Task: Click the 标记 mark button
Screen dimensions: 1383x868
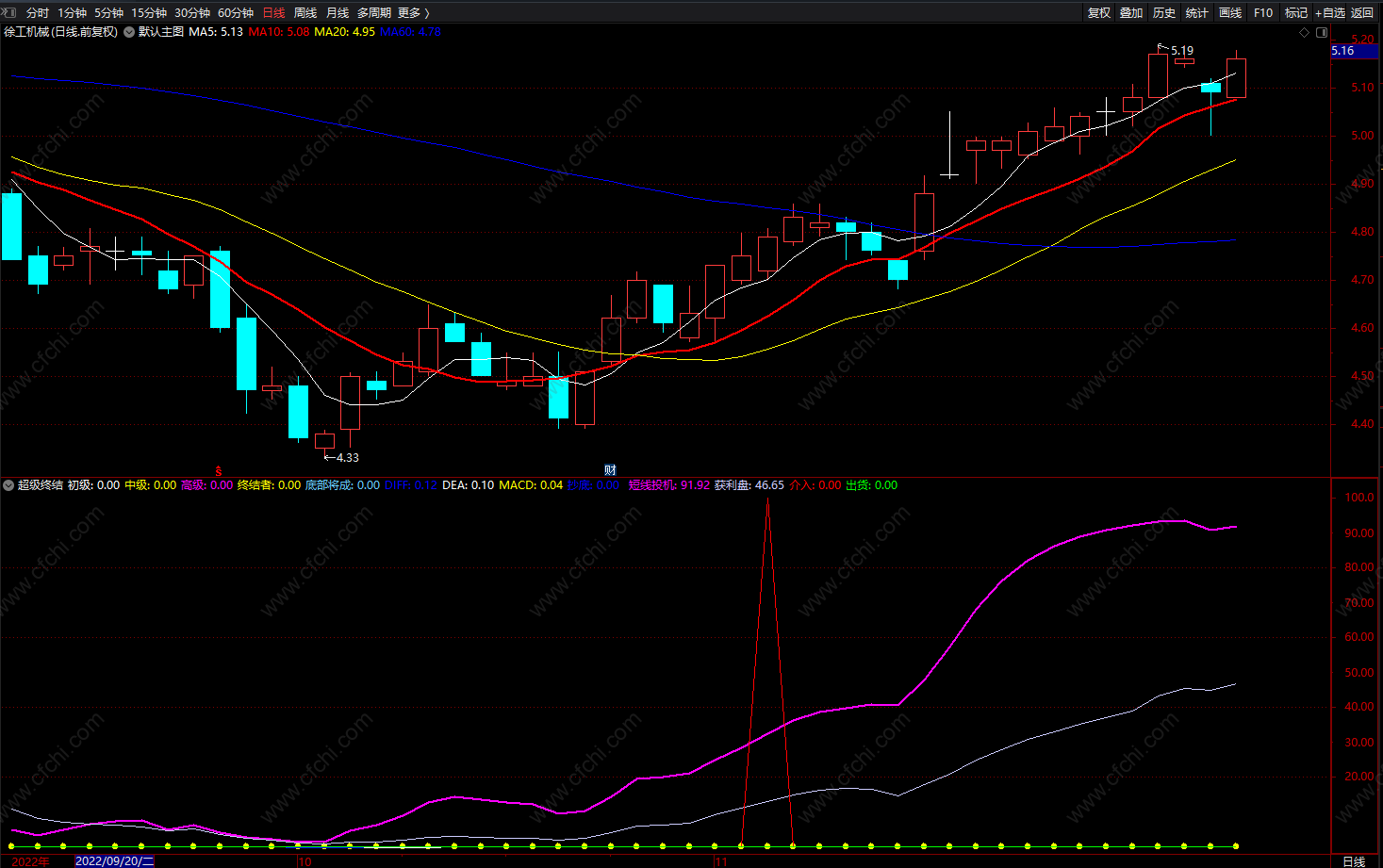Action: pyautogui.click(x=1296, y=12)
